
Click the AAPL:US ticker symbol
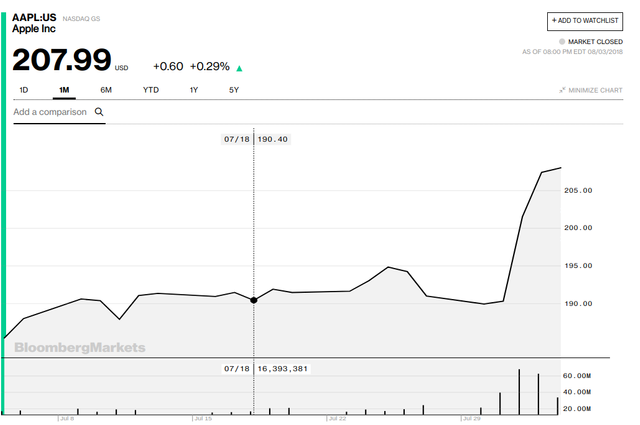34,18
